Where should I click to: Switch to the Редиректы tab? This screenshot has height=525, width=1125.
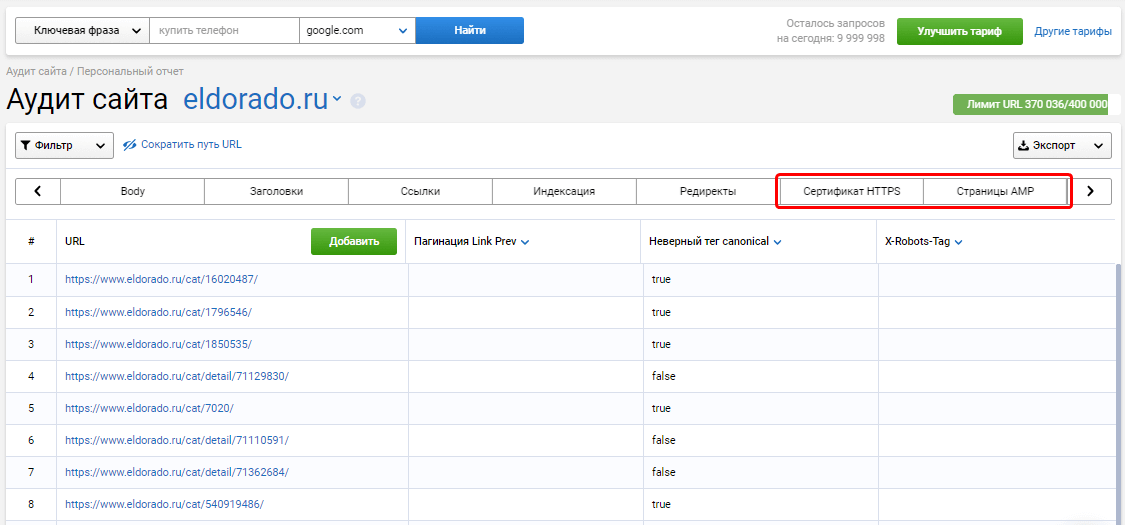click(707, 191)
